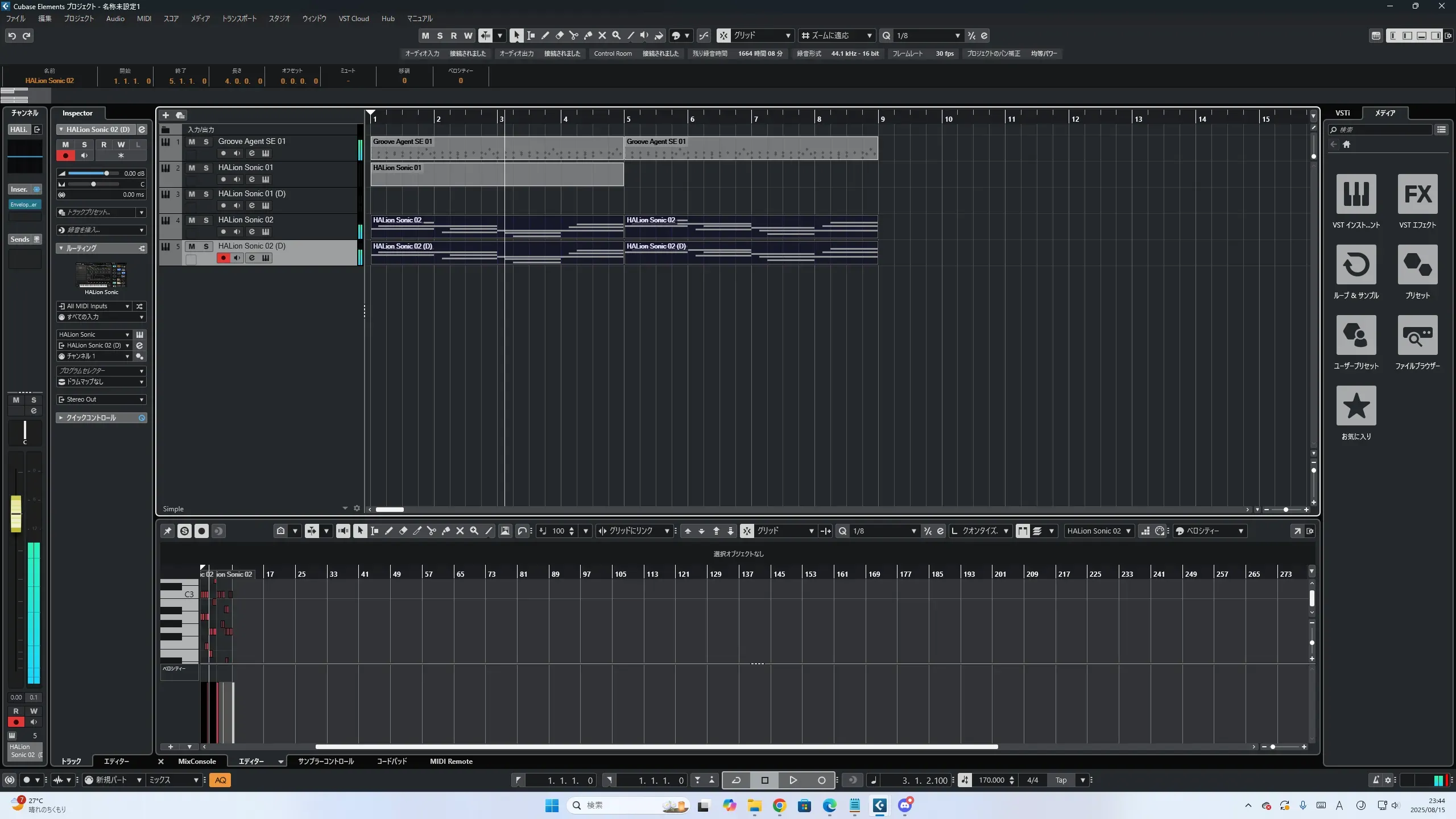Click the Add Track plus icon
This screenshot has height=819, width=1456.
click(166, 115)
